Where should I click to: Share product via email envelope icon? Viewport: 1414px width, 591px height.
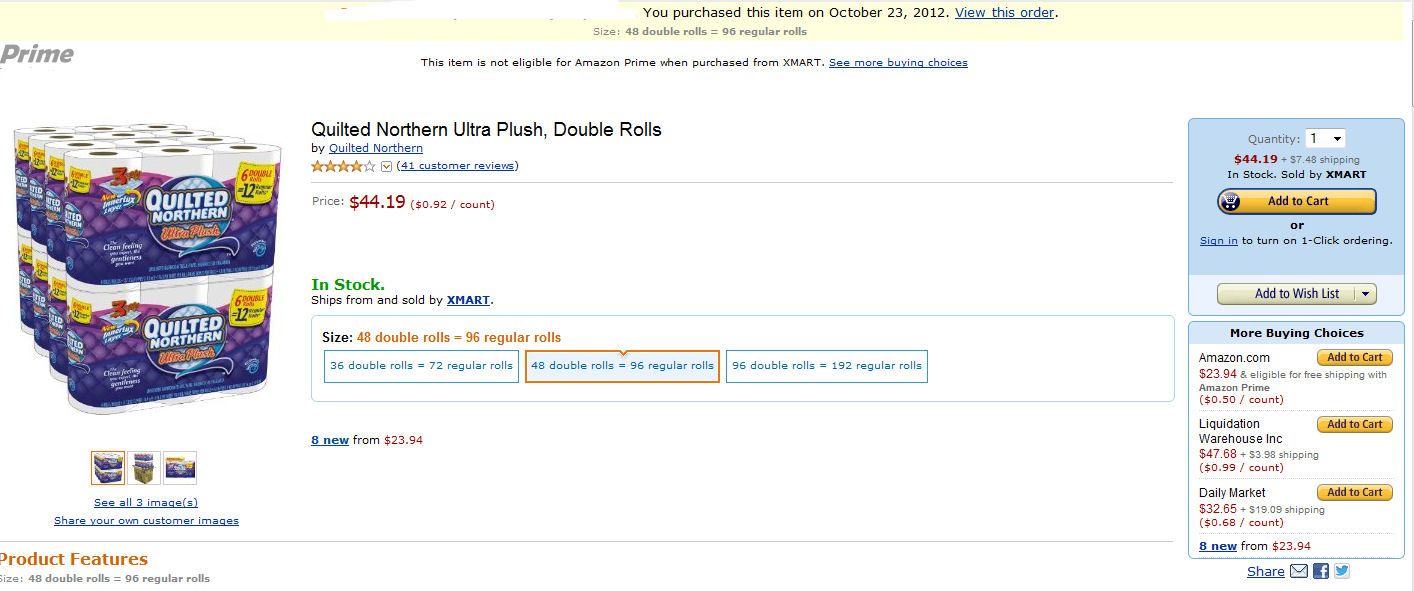[1299, 571]
